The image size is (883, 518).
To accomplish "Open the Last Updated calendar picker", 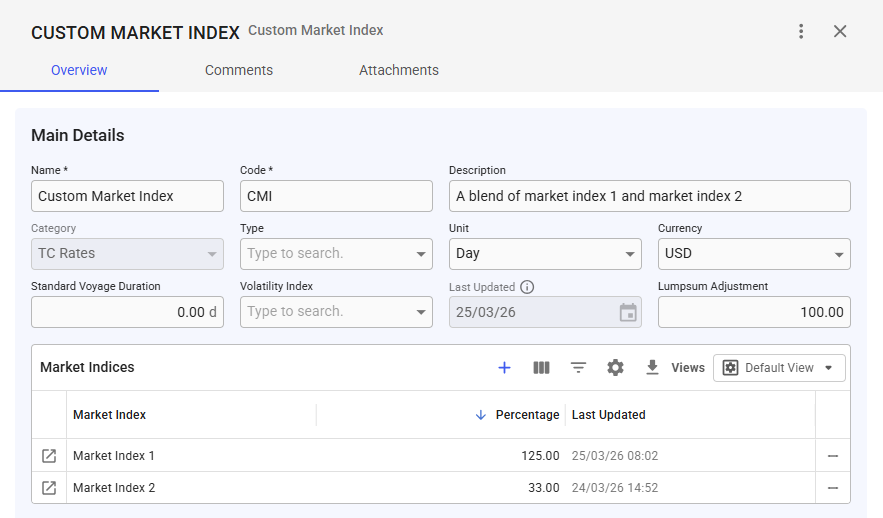I will pos(628,312).
